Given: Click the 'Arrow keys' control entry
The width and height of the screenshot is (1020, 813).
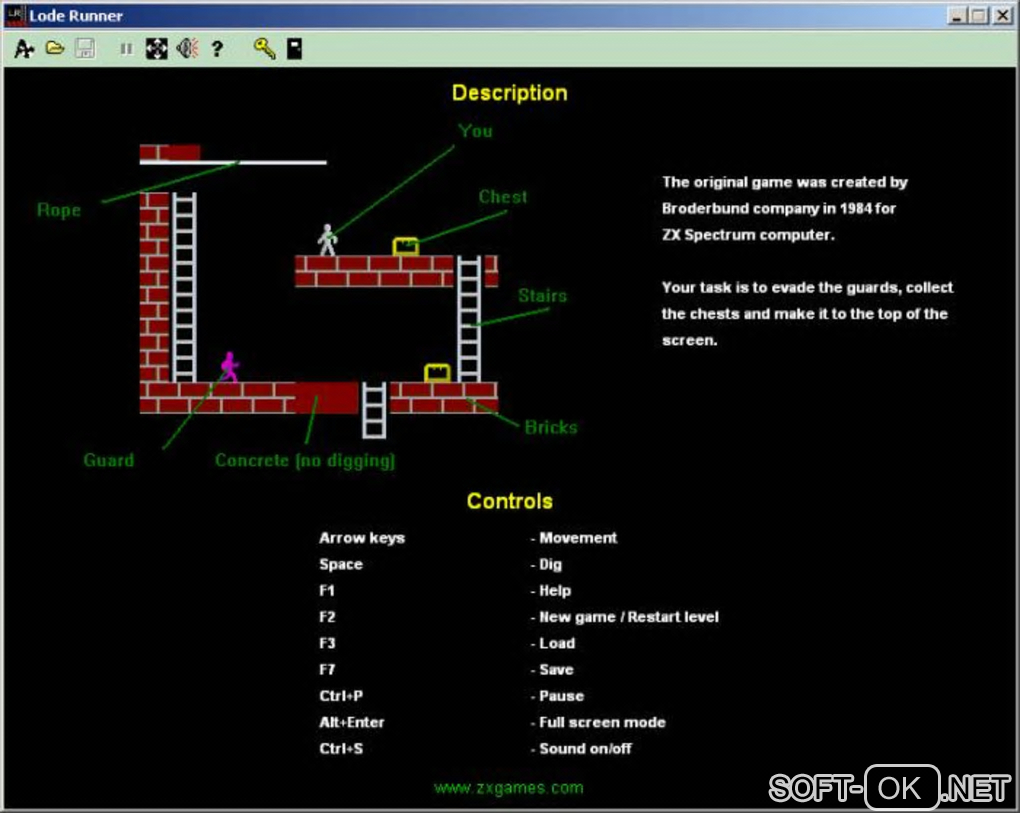Looking at the screenshot, I should pyautogui.click(x=362, y=538).
